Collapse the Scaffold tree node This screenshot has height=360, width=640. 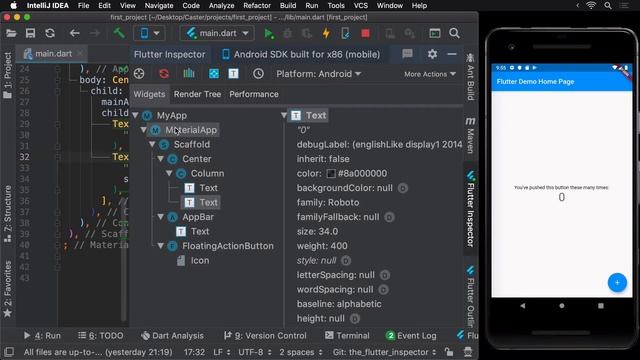pos(152,144)
